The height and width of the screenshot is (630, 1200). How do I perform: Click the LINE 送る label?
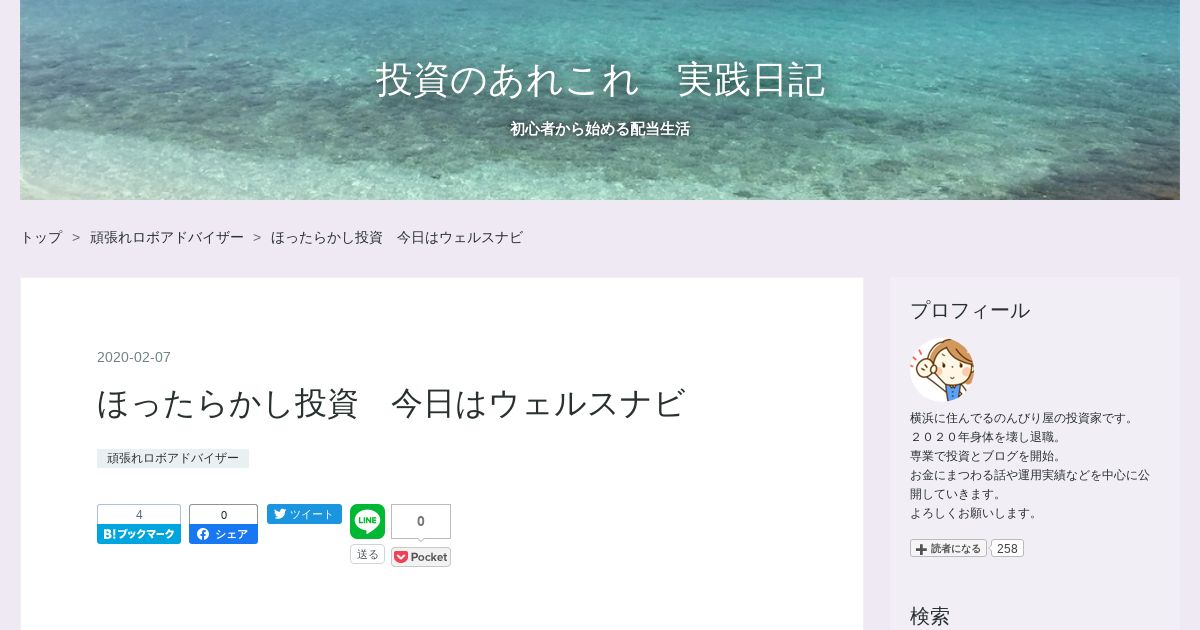367,554
